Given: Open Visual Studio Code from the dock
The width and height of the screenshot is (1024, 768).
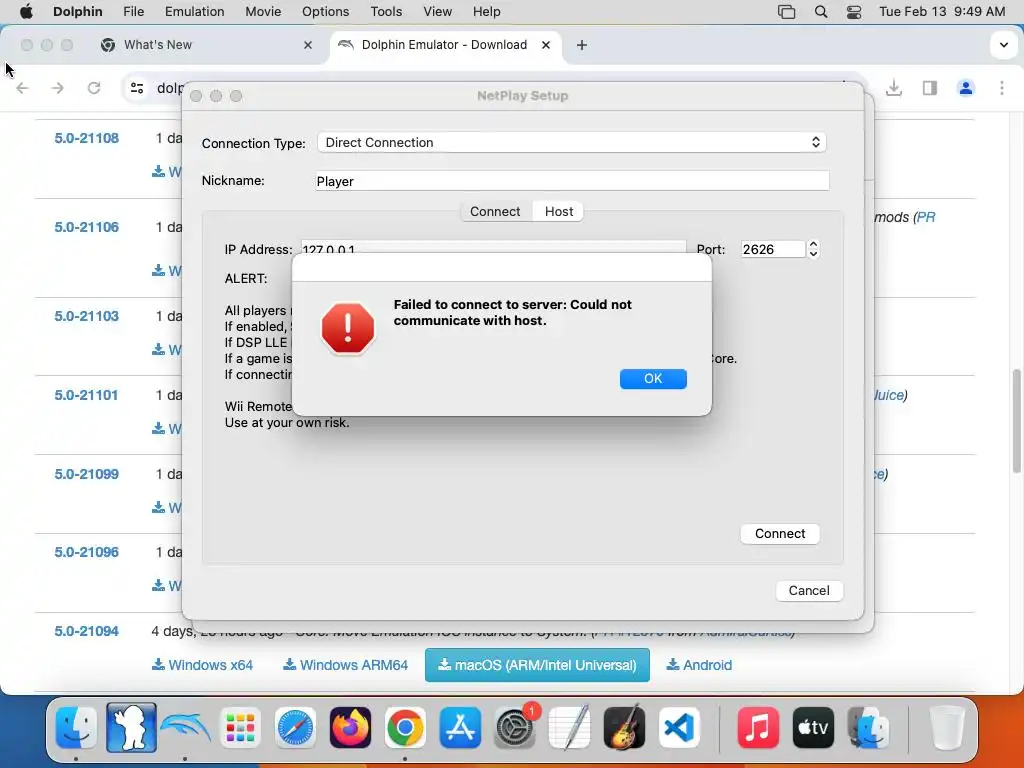Looking at the screenshot, I should click(679, 727).
